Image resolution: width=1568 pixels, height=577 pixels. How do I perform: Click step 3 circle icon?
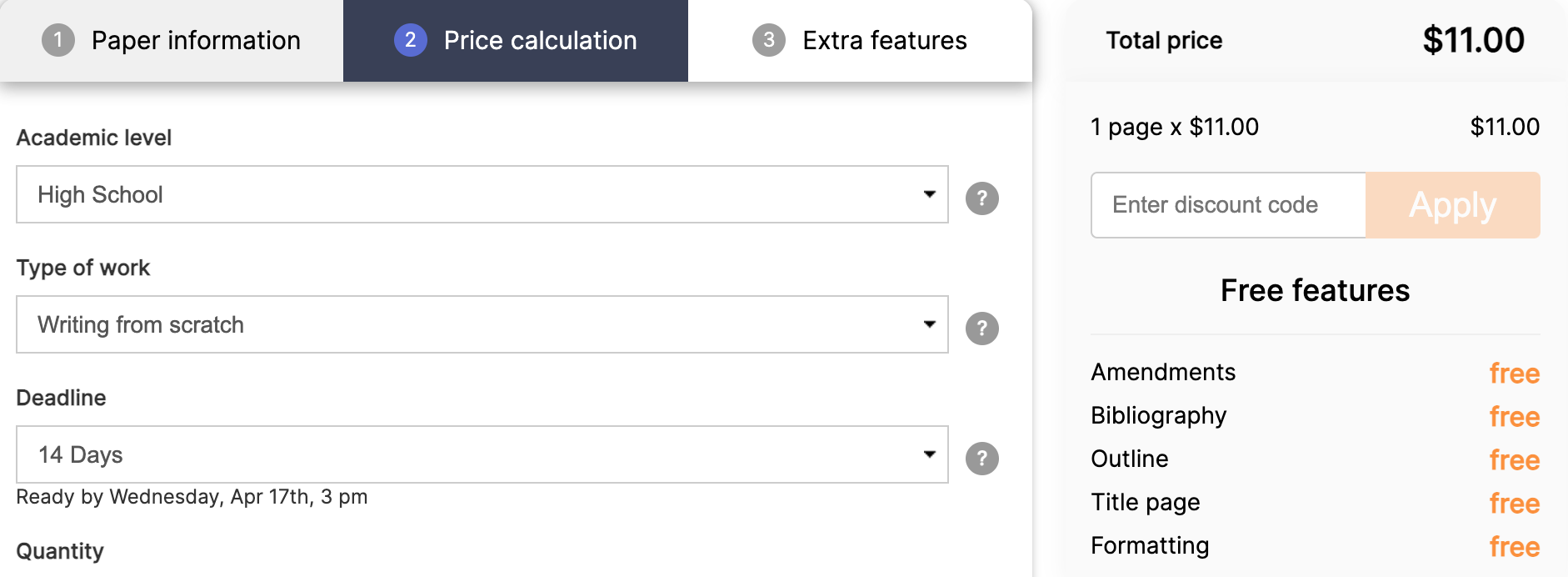769,40
